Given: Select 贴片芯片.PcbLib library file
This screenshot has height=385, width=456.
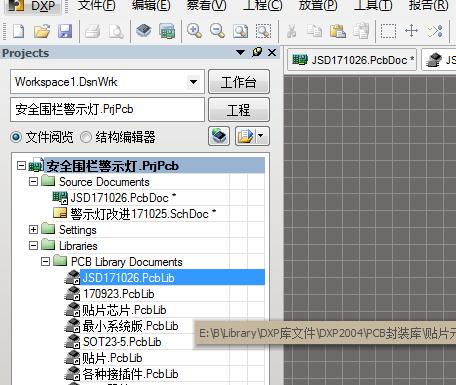Looking at the screenshot, I should (124, 310).
